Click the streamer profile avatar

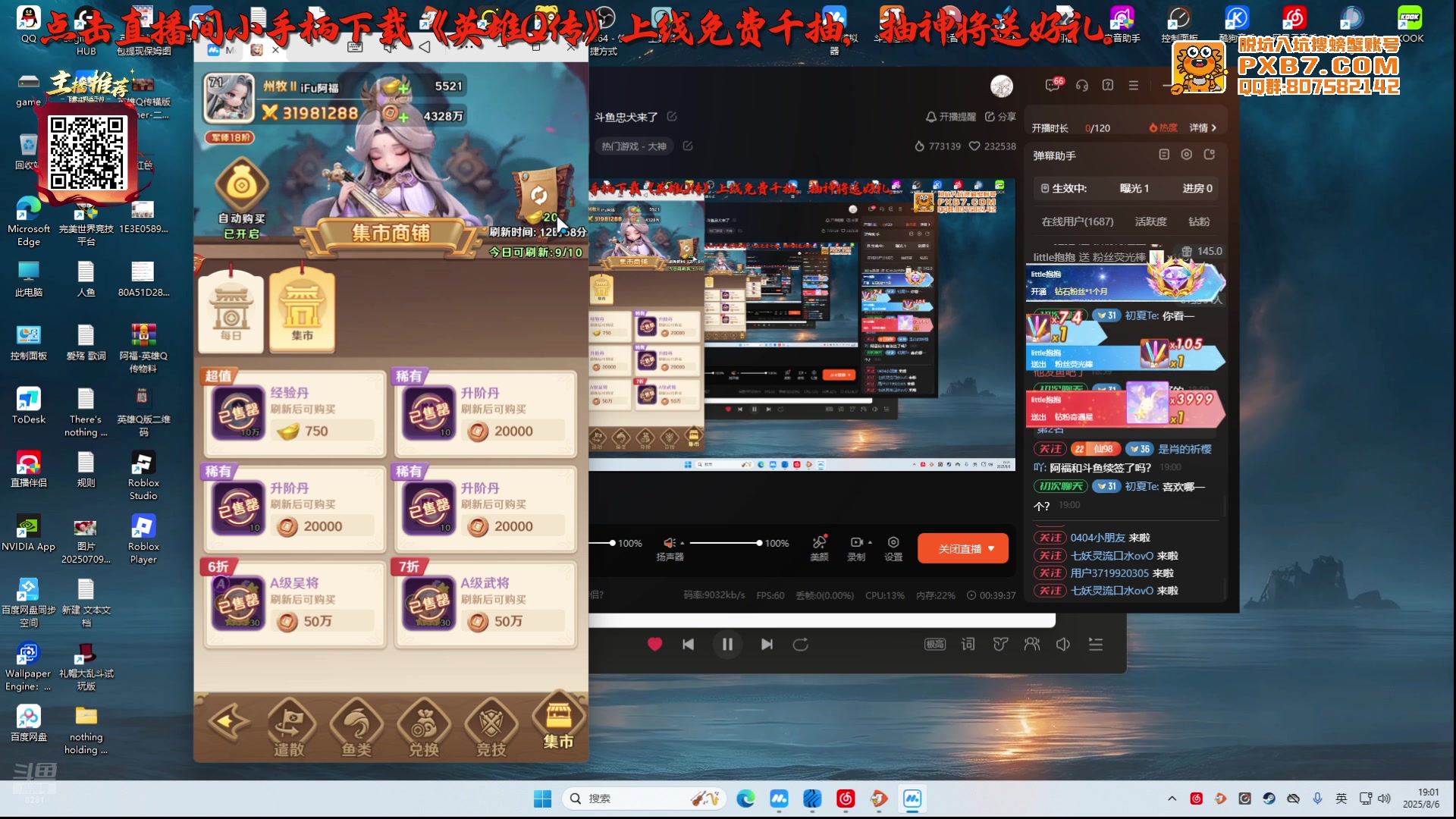[1002, 86]
